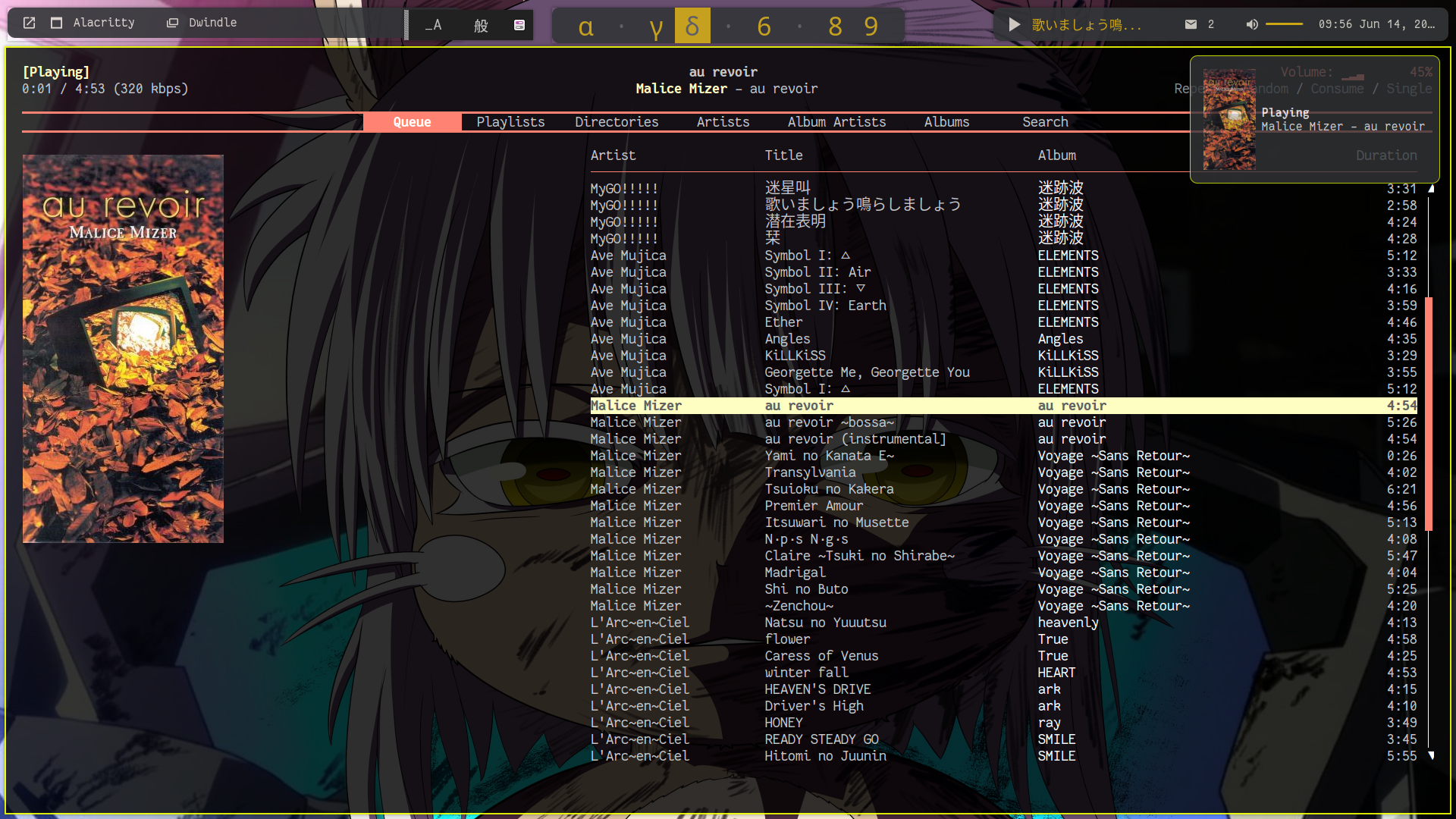The image size is (1456, 819).
Task: Select the track READY STEADY GO
Action: pyautogui.click(x=1003, y=739)
